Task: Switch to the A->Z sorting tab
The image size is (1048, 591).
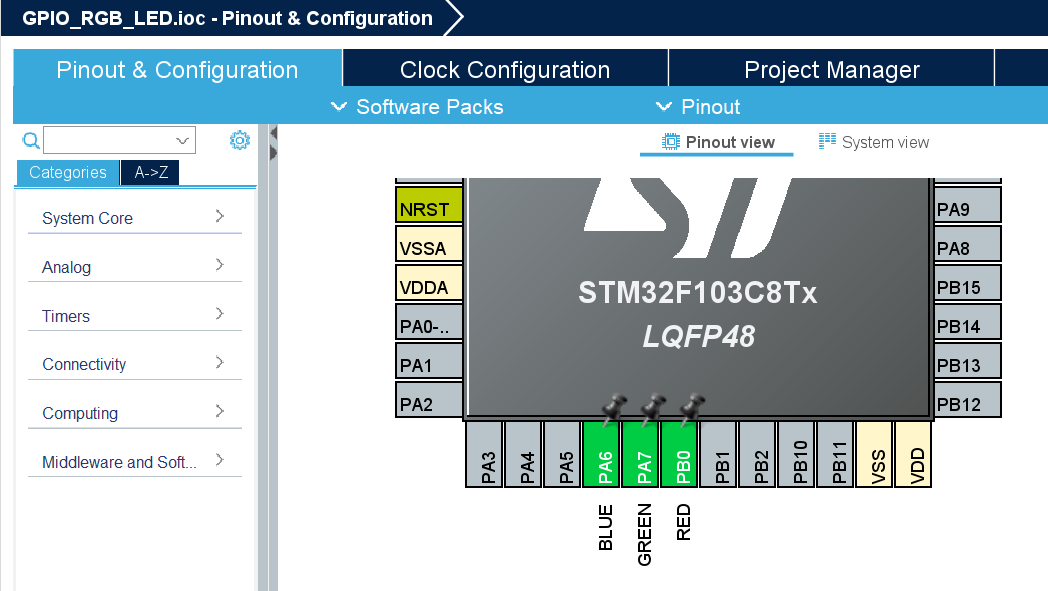Action: click(x=151, y=172)
